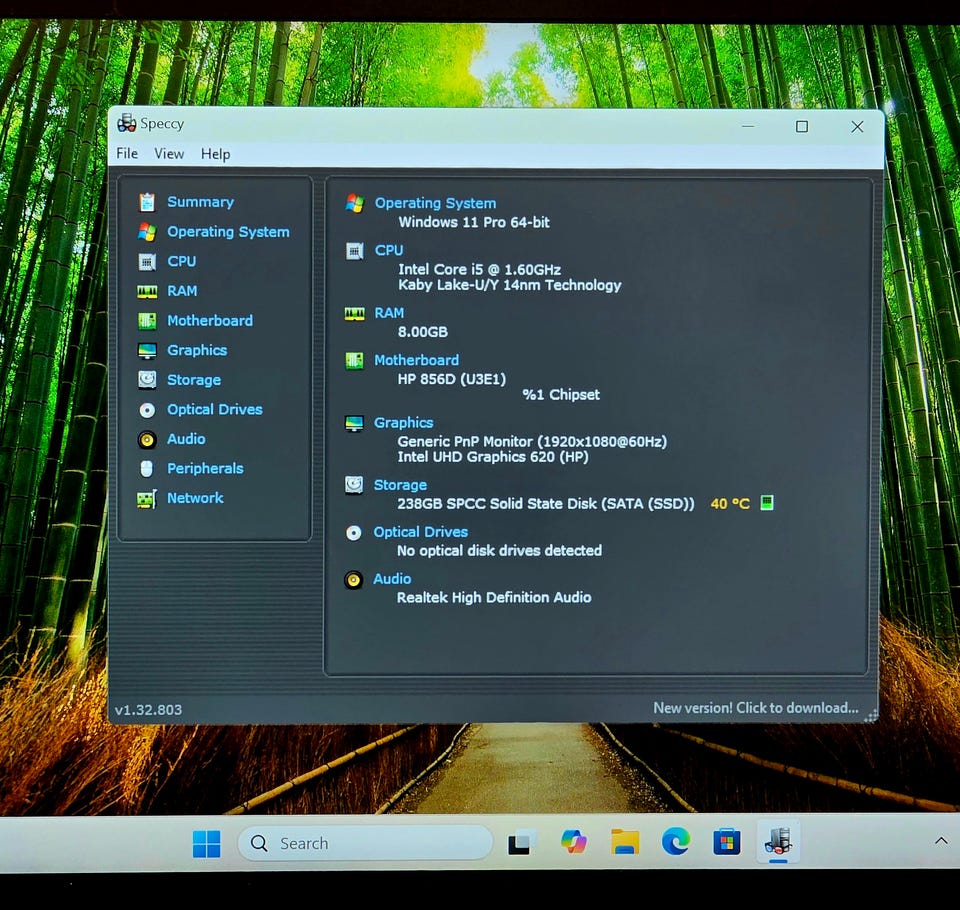
Task: Click Realtek High Definition Audio text
Action: [x=494, y=598]
